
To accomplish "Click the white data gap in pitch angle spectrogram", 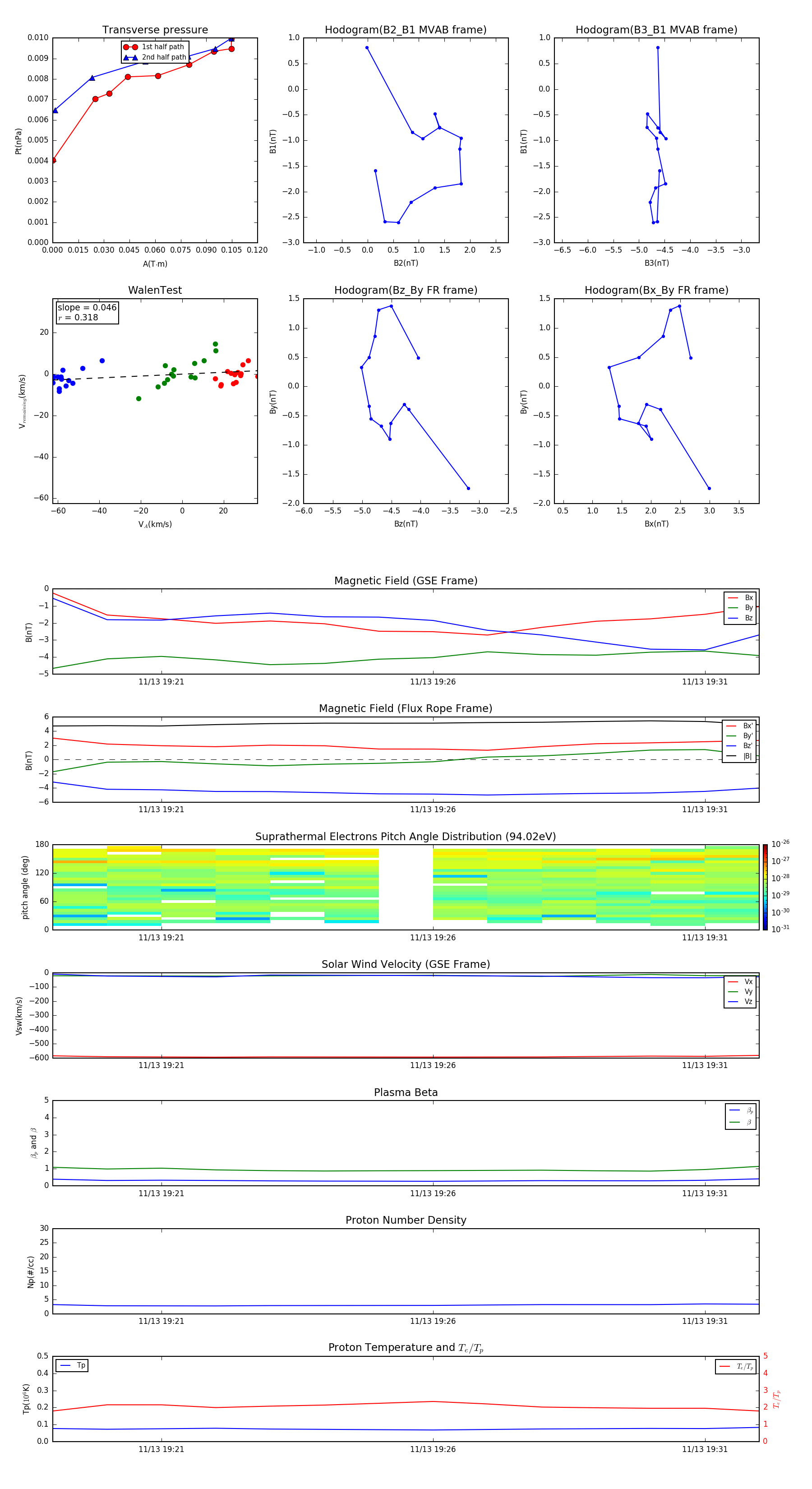I will pyautogui.click(x=406, y=887).
